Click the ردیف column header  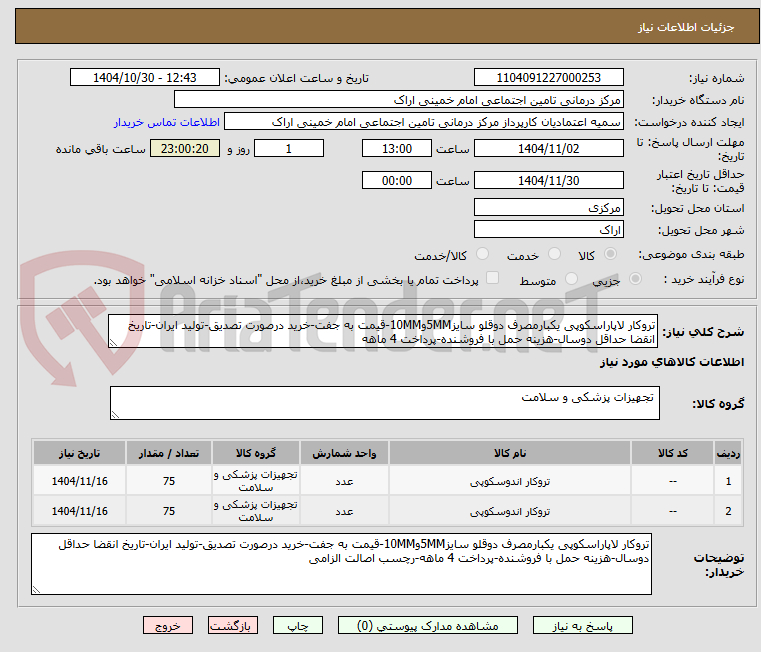728,453
